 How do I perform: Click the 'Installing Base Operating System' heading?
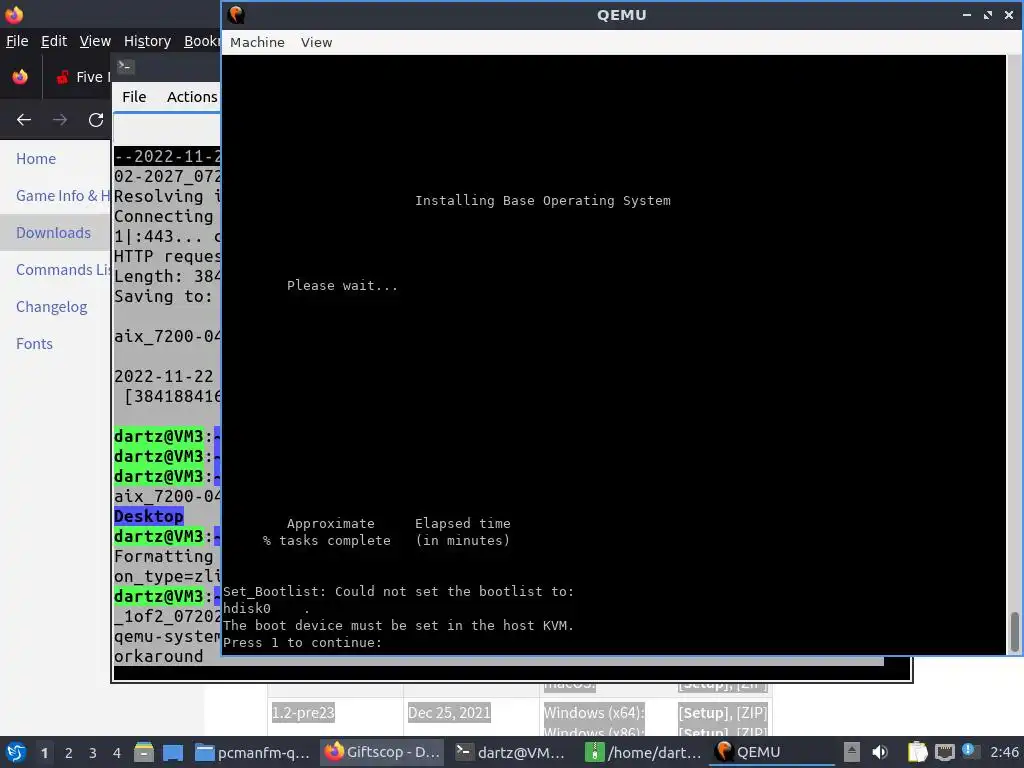tap(543, 200)
